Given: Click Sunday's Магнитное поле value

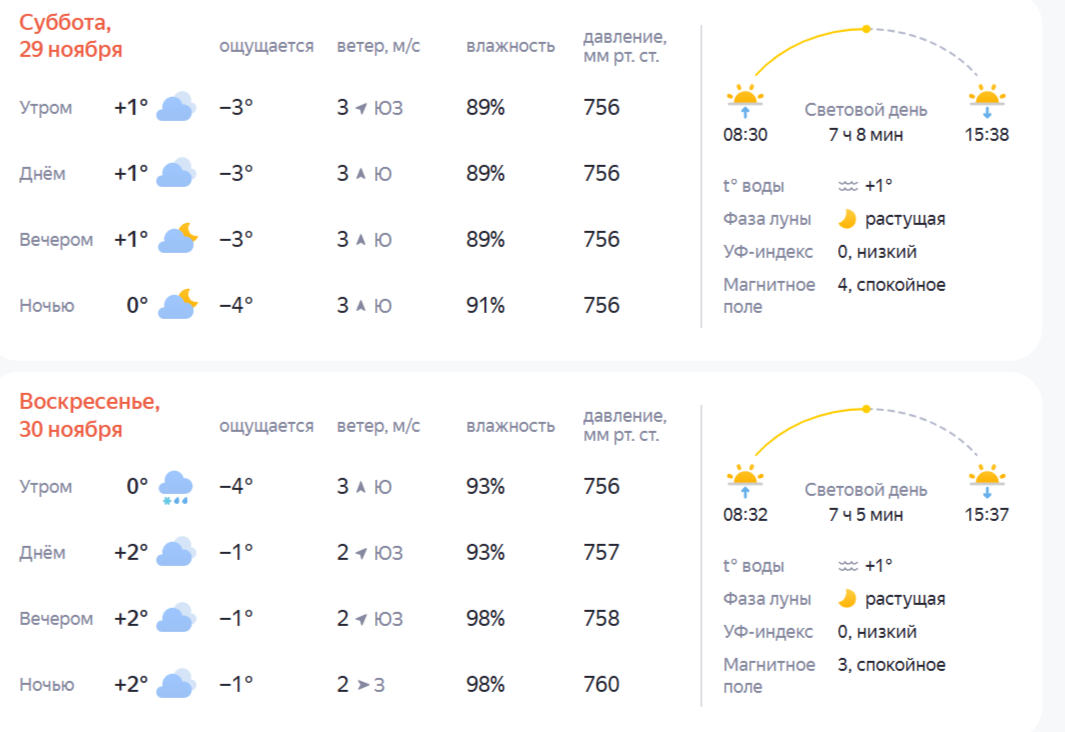Looking at the screenshot, I should (x=891, y=665).
